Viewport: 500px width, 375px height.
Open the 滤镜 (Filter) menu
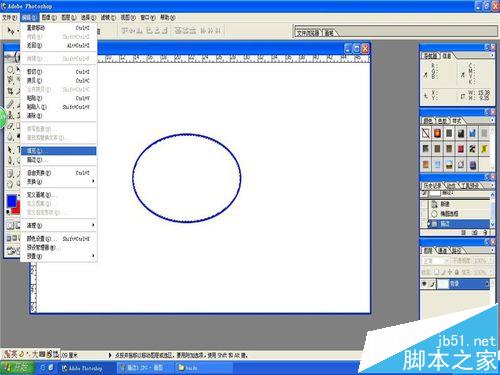click(108, 17)
